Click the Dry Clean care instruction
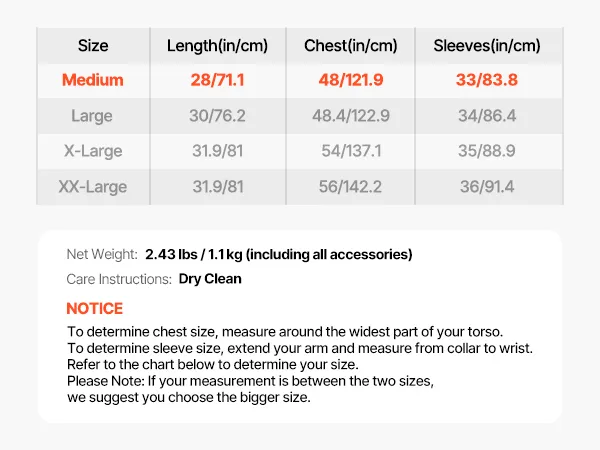600x450 pixels. click(x=210, y=279)
